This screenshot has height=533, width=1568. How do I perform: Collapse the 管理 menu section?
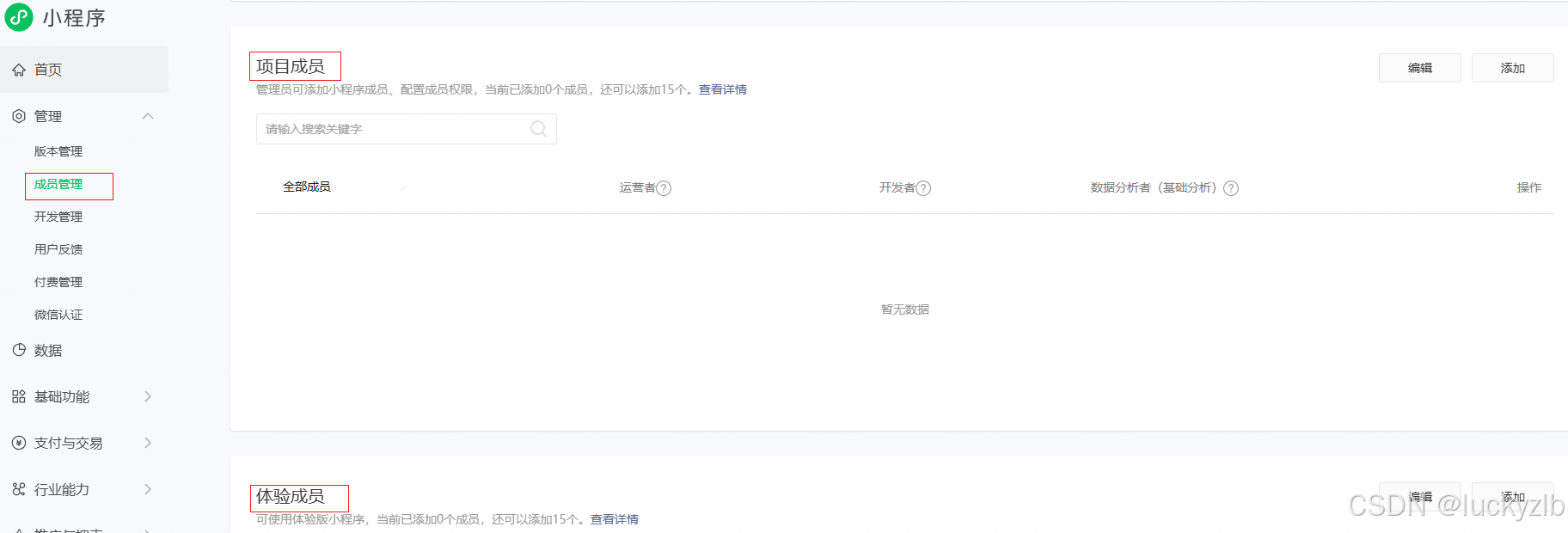148,116
